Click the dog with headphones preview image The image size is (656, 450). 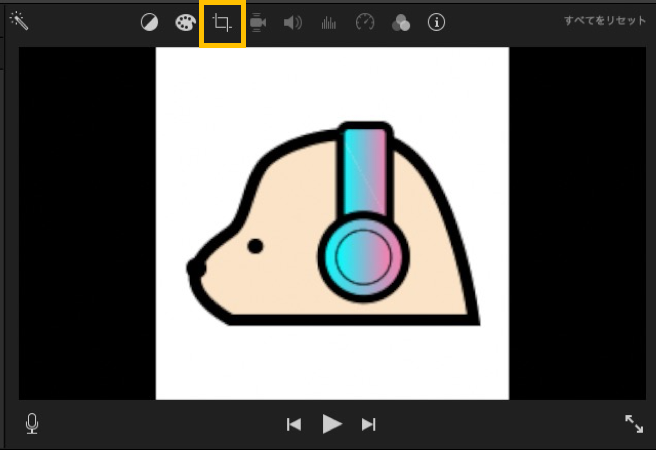pyautogui.click(x=332, y=223)
